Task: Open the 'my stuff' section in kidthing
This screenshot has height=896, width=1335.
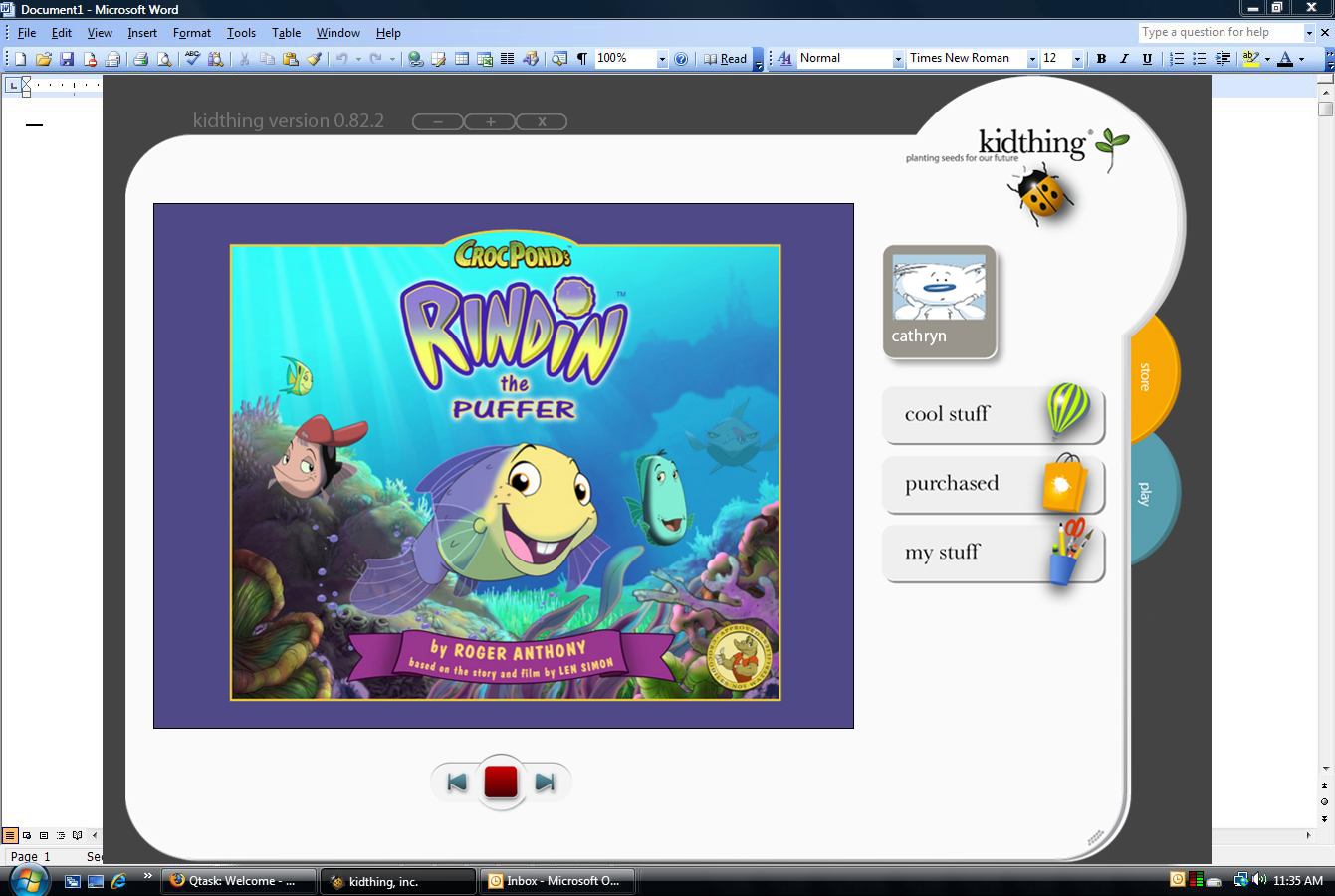Action: pos(994,553)
